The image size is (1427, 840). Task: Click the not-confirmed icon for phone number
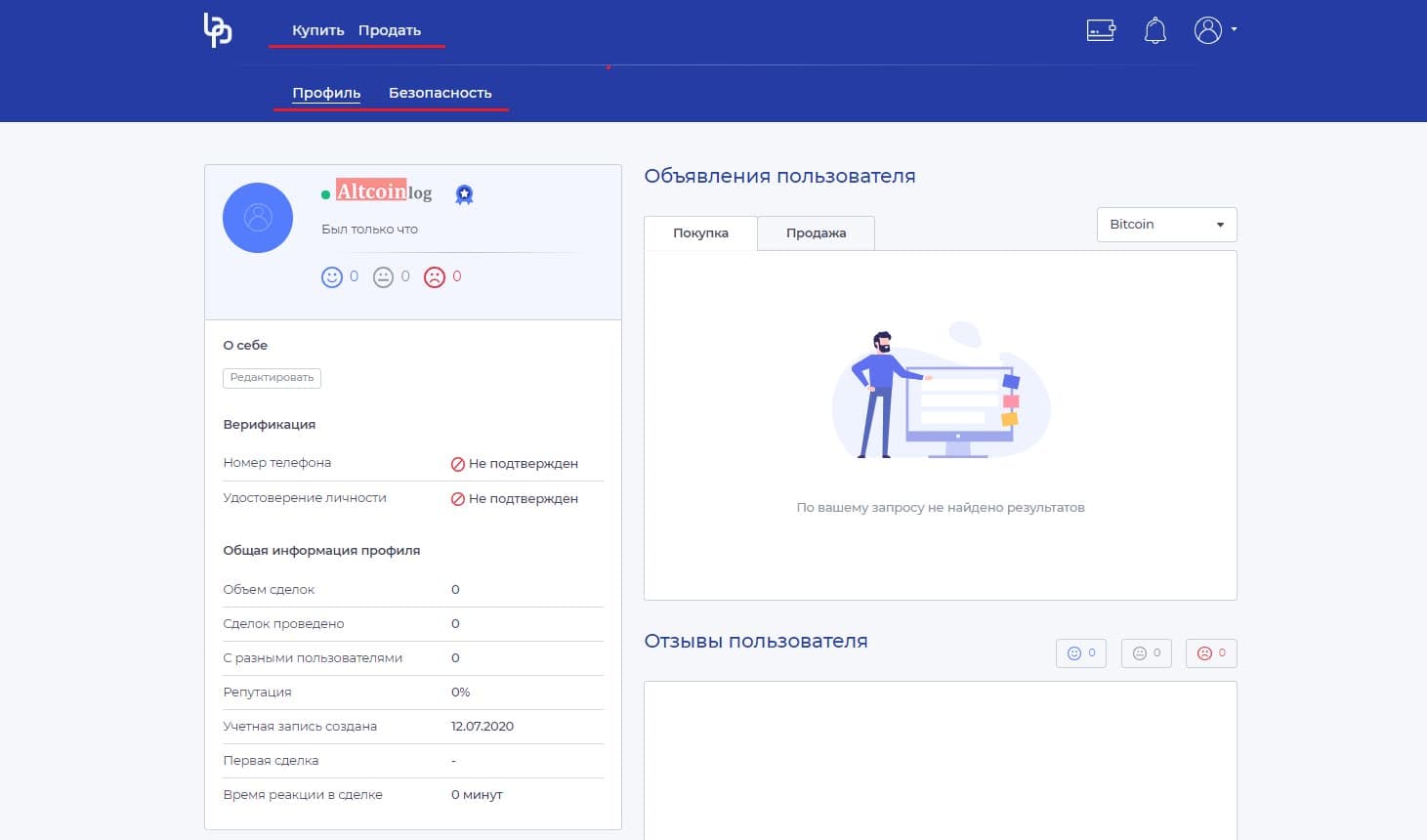point(457,464)
